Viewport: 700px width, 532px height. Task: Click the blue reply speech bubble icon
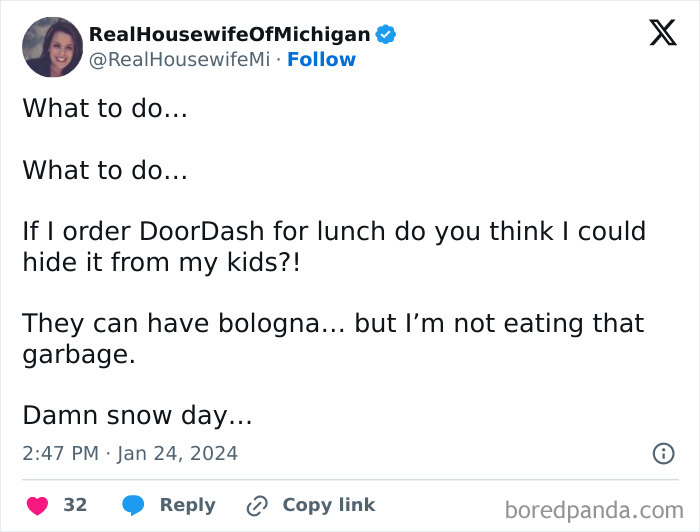(x=133, y=505)
